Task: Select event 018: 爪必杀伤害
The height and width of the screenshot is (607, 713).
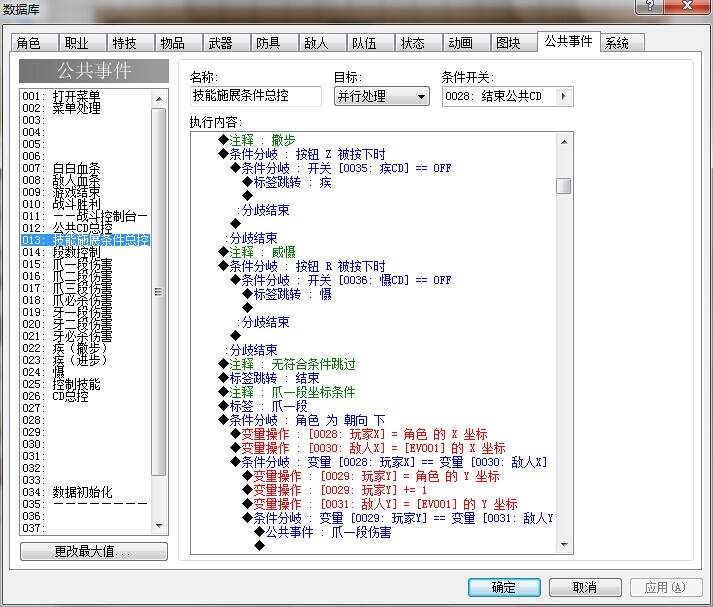Action: [85, 300]
